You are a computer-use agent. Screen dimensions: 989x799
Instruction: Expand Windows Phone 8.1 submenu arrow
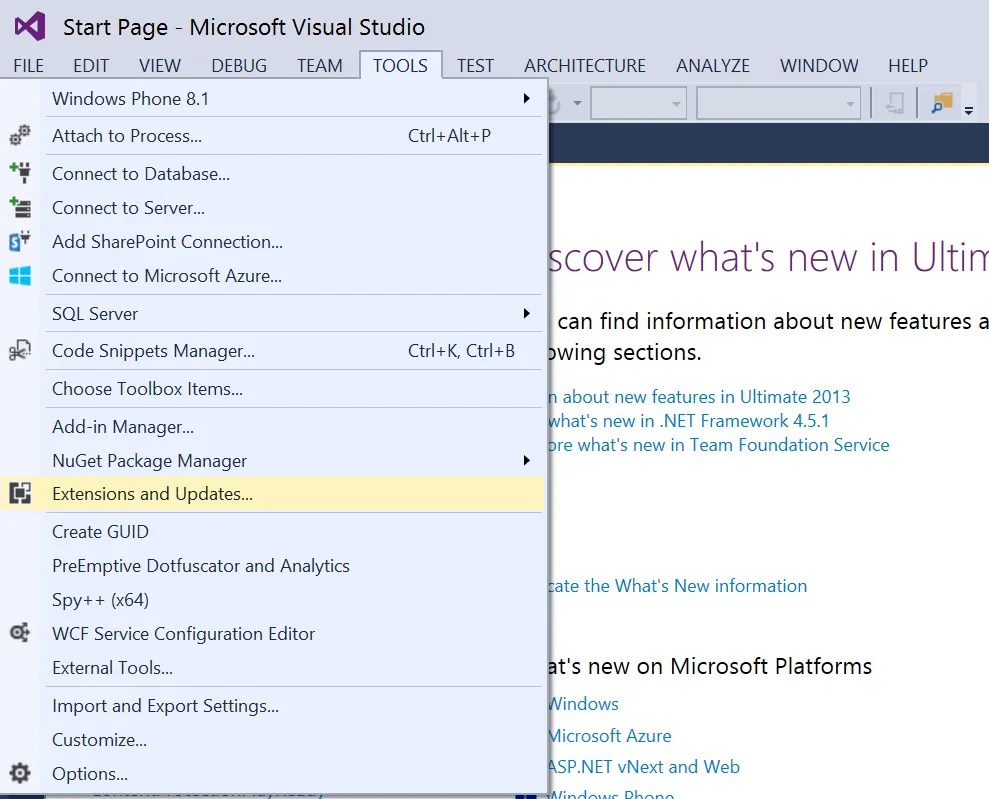click(526, 98)
